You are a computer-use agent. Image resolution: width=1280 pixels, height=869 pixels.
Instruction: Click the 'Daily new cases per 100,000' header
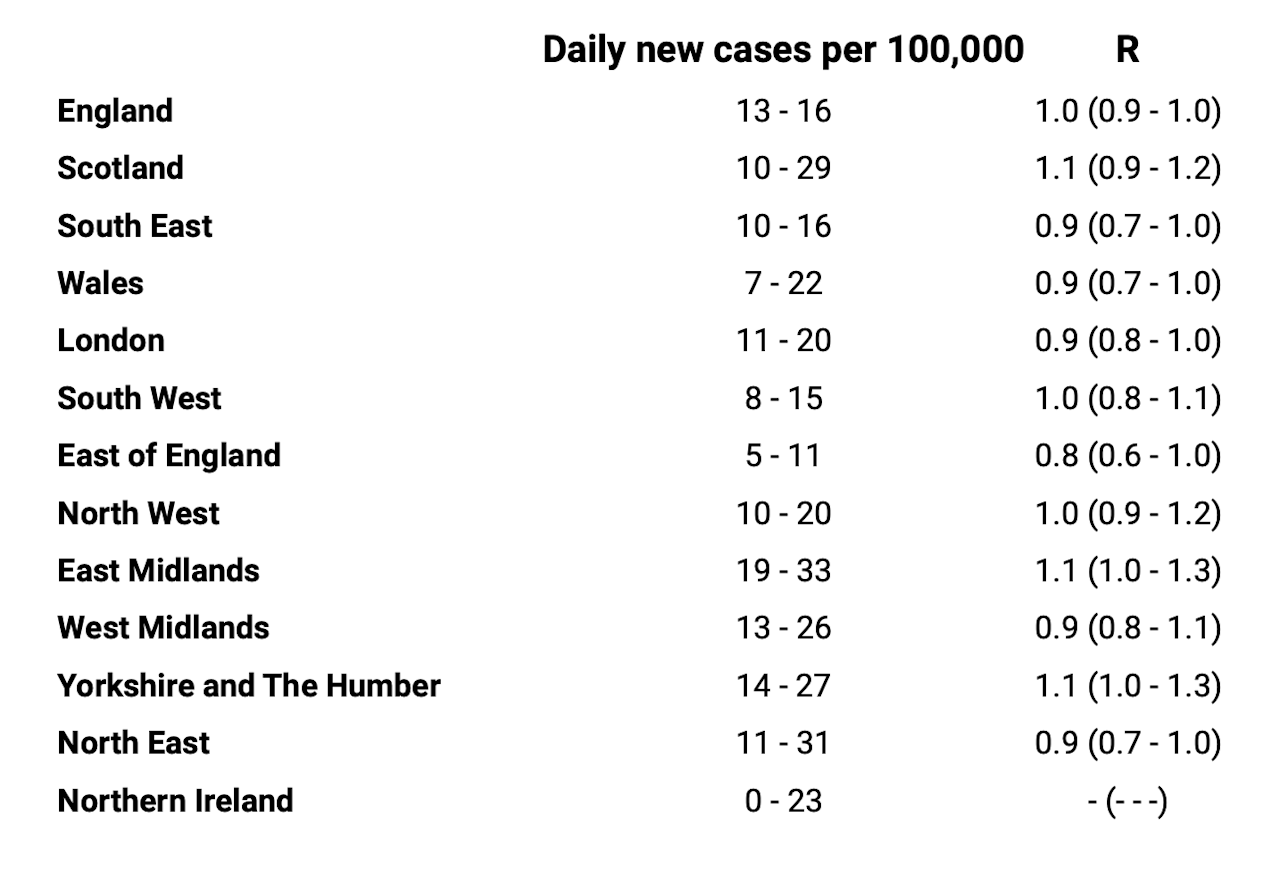click(x=783, y=50)
